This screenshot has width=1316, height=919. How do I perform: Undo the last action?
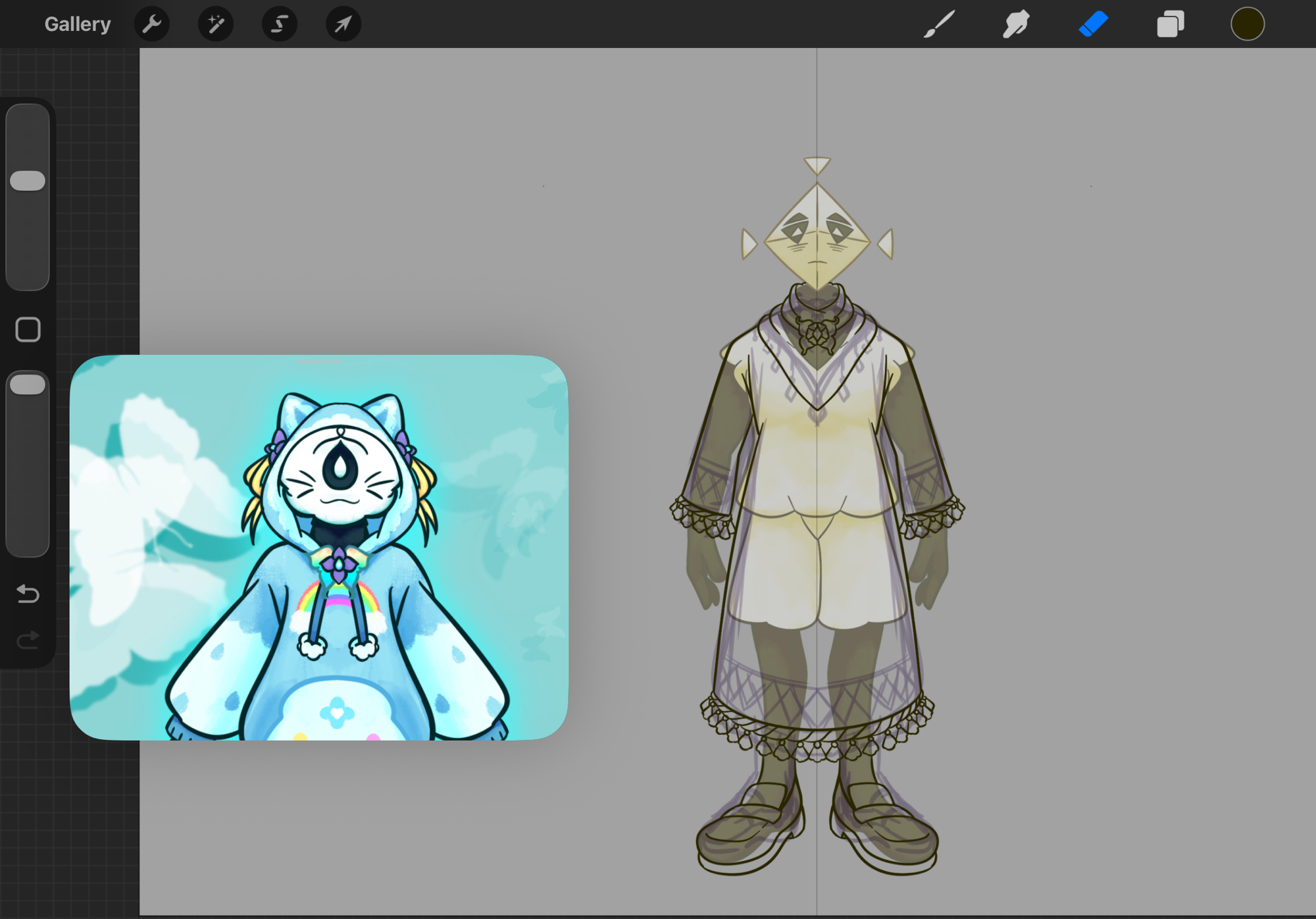point(28,594)
